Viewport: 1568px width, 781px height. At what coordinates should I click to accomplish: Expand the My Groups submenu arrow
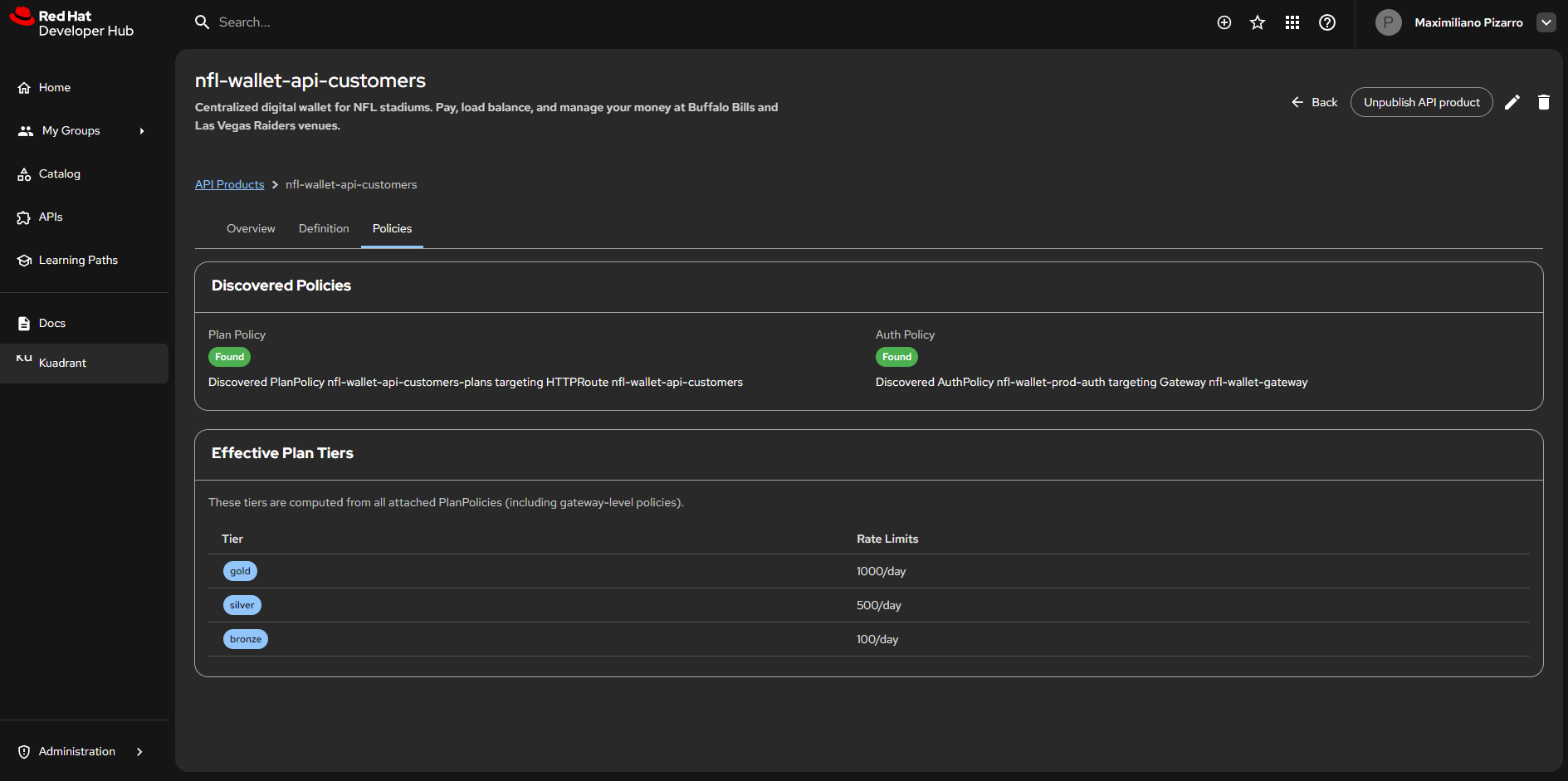click(142, 131)
